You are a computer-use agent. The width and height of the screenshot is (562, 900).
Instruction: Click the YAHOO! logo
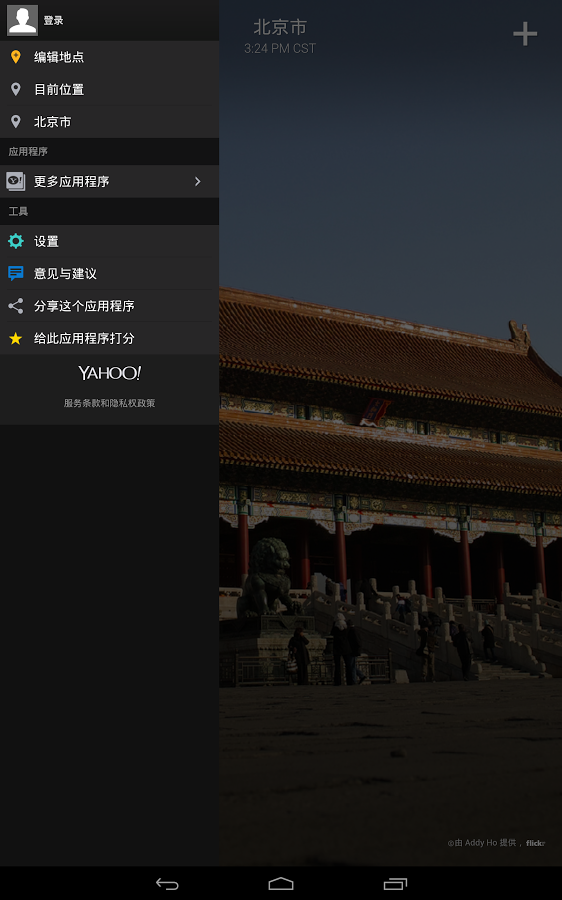(x=110, y=373)
